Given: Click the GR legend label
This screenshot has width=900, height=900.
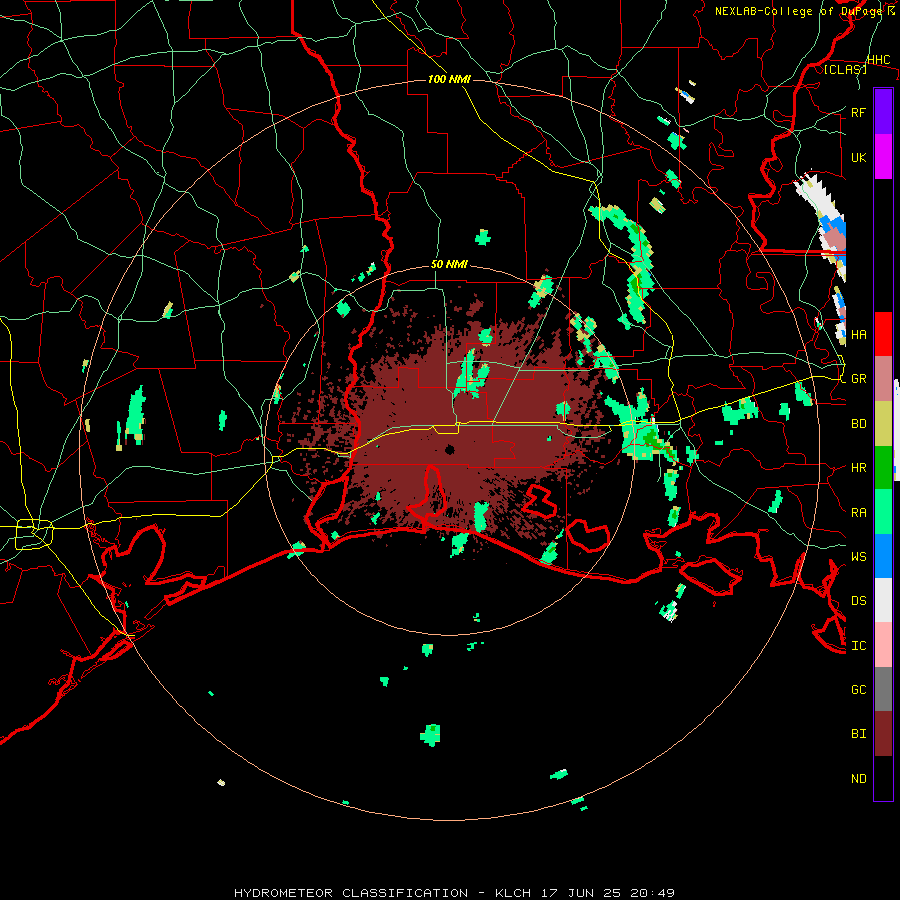Looking at the screenshot, I should click(x=858, y=379).
